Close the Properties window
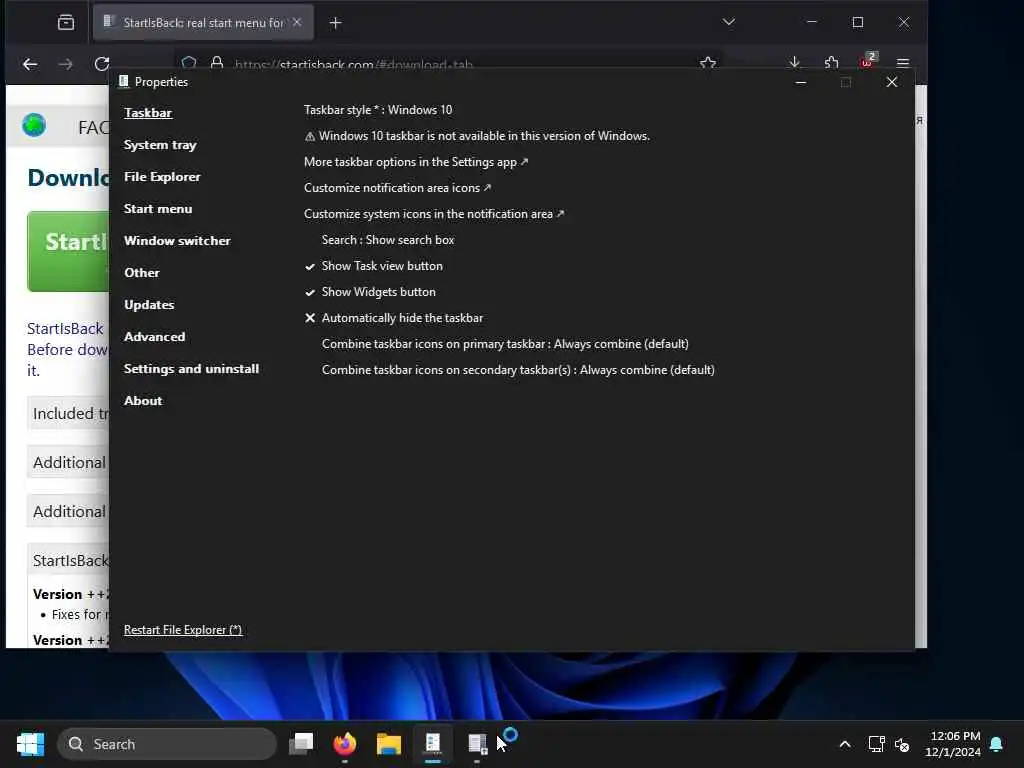This screenshot has height=768, width=1024. point(891,82)
